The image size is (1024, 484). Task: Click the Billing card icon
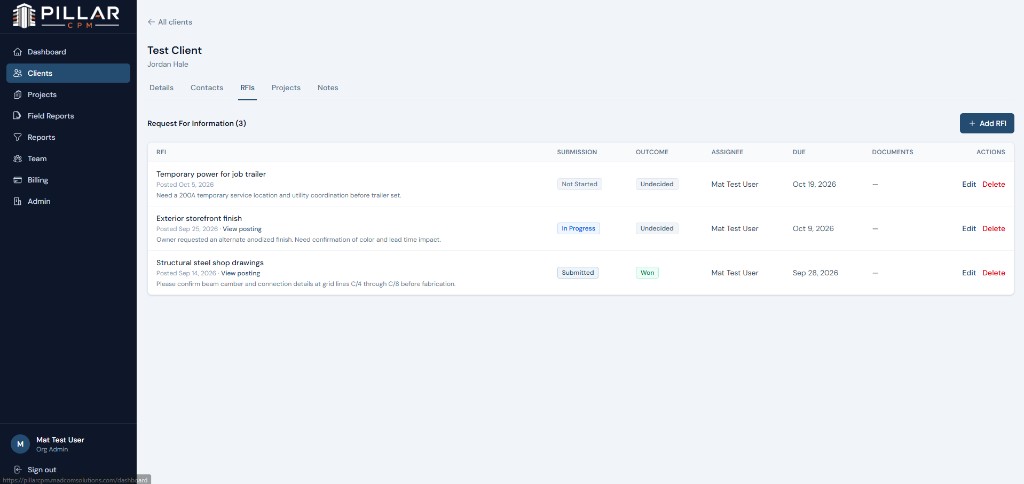18,180
